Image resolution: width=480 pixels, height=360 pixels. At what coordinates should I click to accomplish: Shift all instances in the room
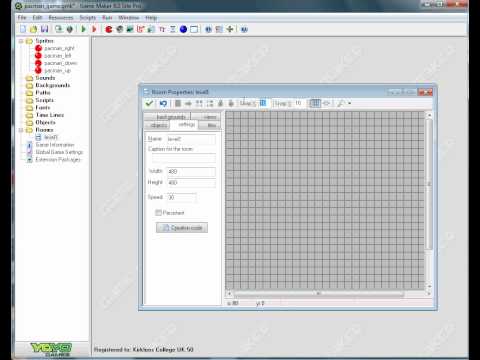pyautogui.click(x=188, y=103)
